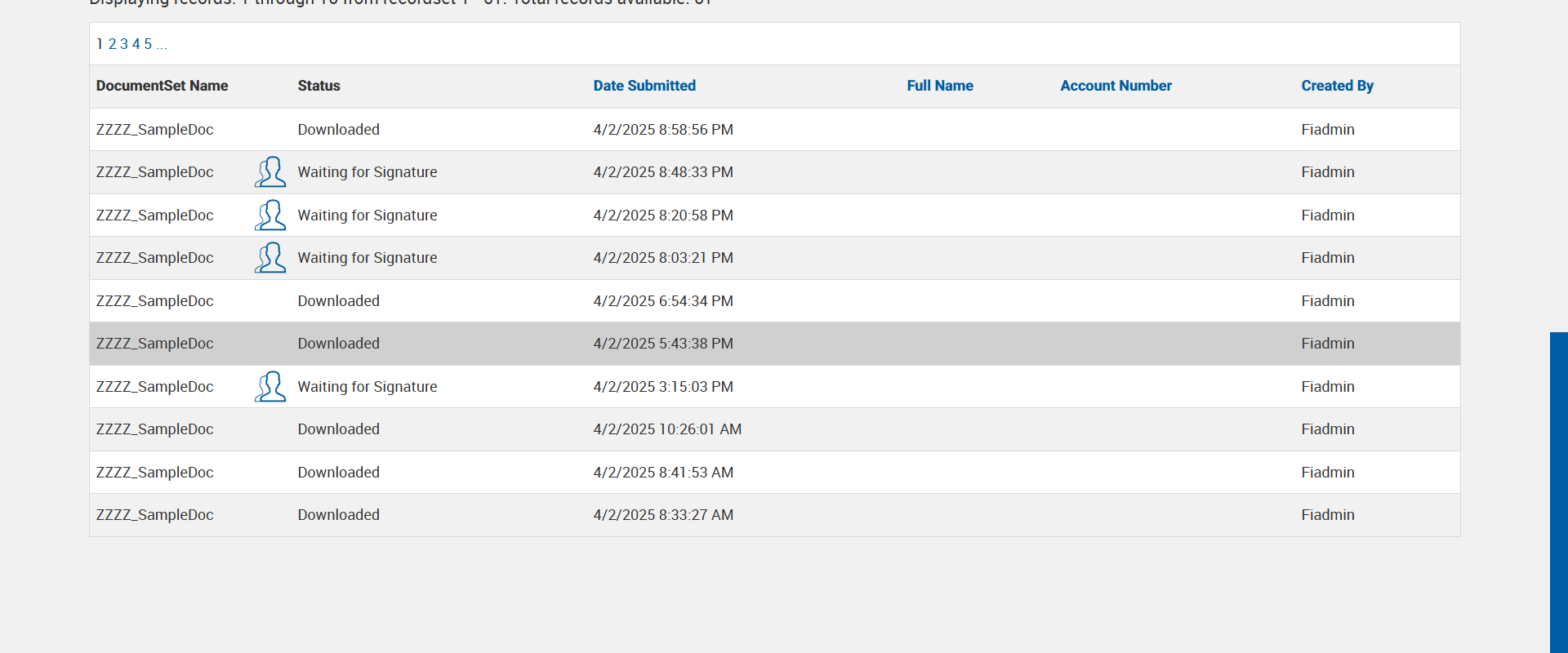Click signer icon on 8:48:33 PM row
This screenshot has width=1568, height=653.
click(270, 172)
